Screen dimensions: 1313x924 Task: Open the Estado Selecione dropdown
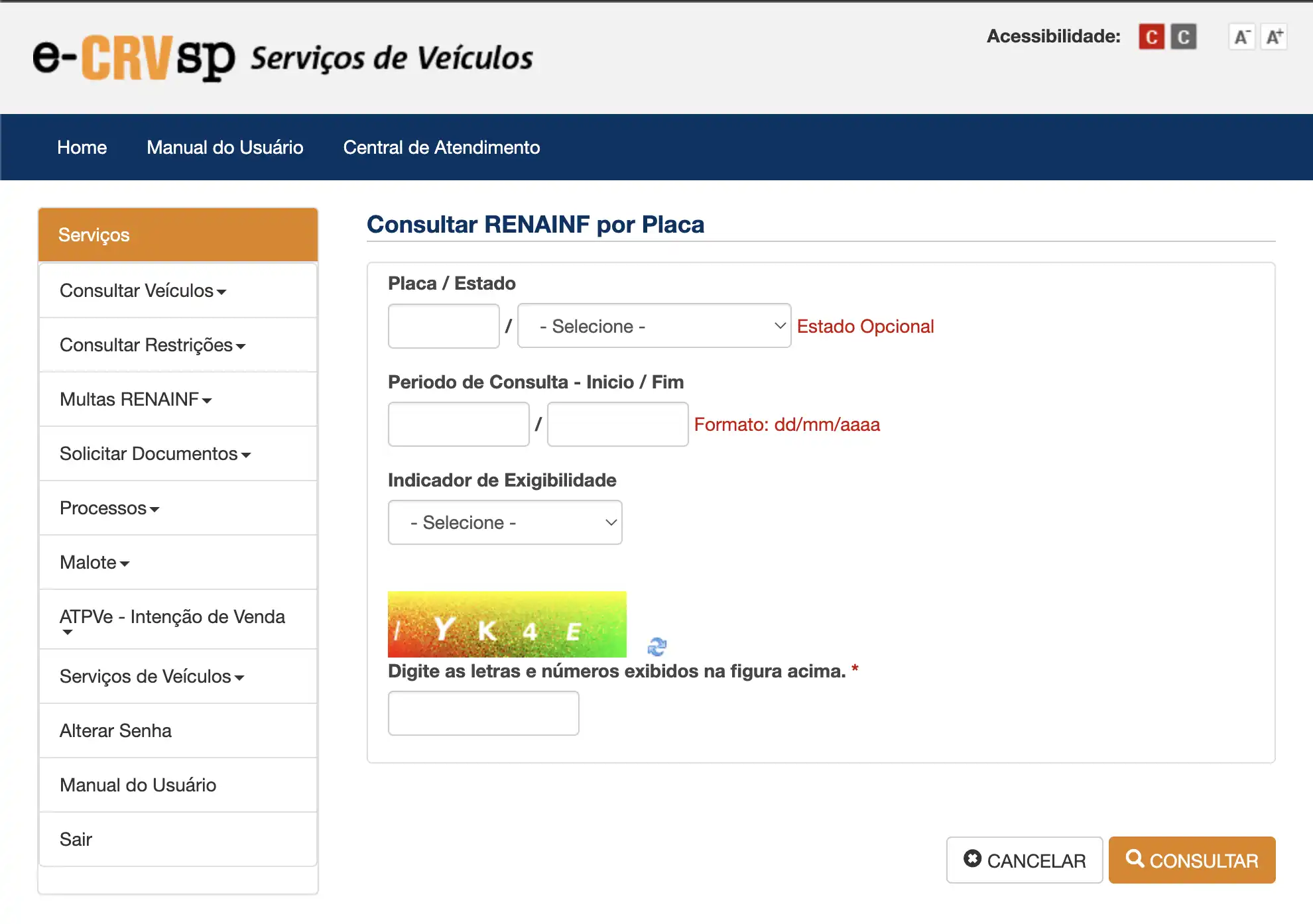[654, 326]
